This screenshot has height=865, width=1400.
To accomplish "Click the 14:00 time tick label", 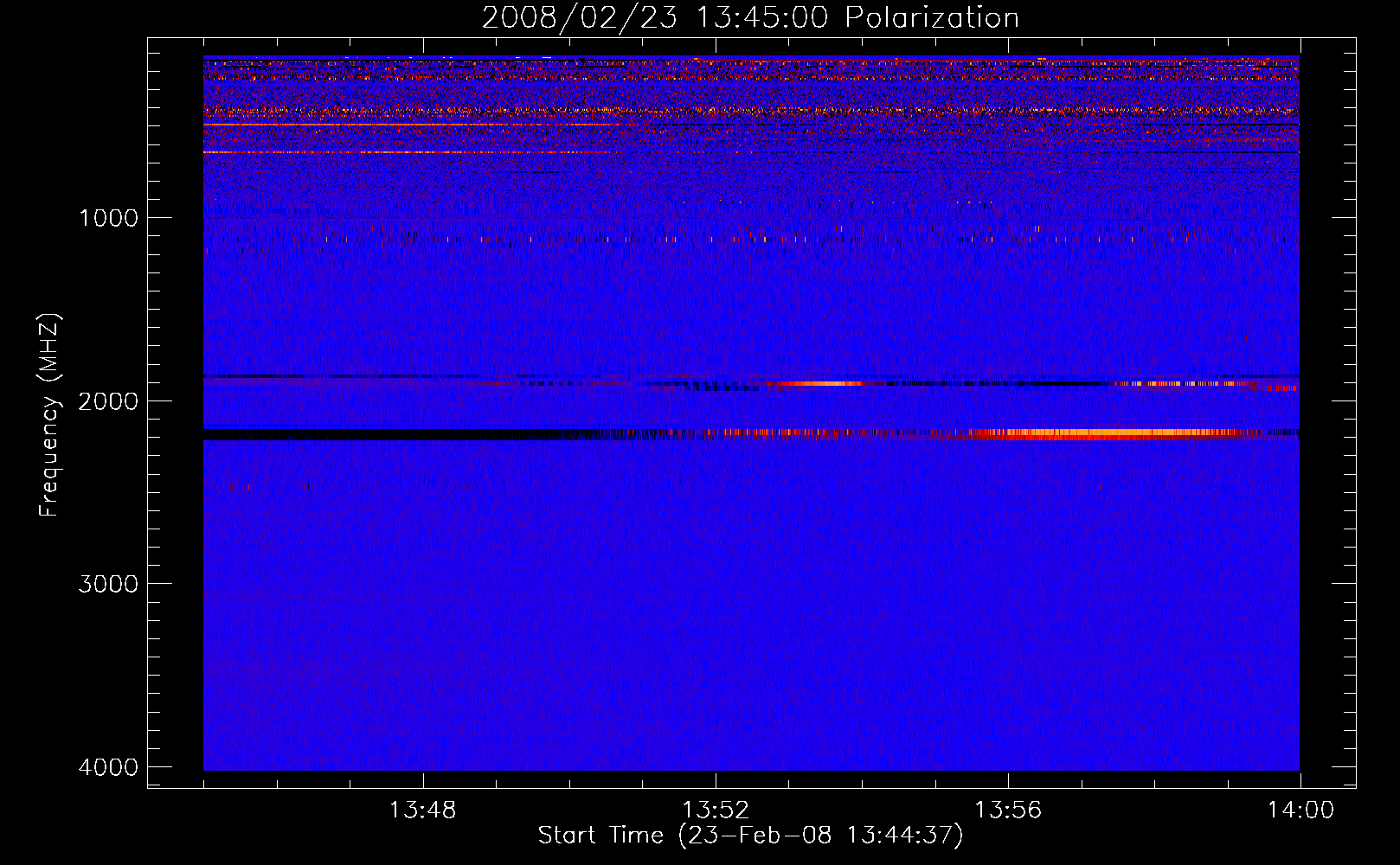I will 1300,811.
